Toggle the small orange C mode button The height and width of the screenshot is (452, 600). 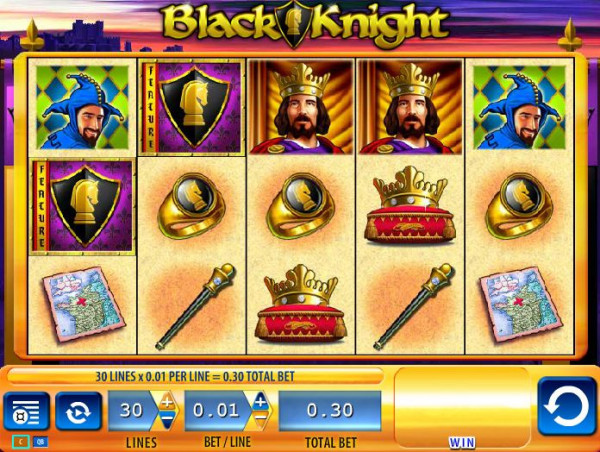(x=21, y=442)
